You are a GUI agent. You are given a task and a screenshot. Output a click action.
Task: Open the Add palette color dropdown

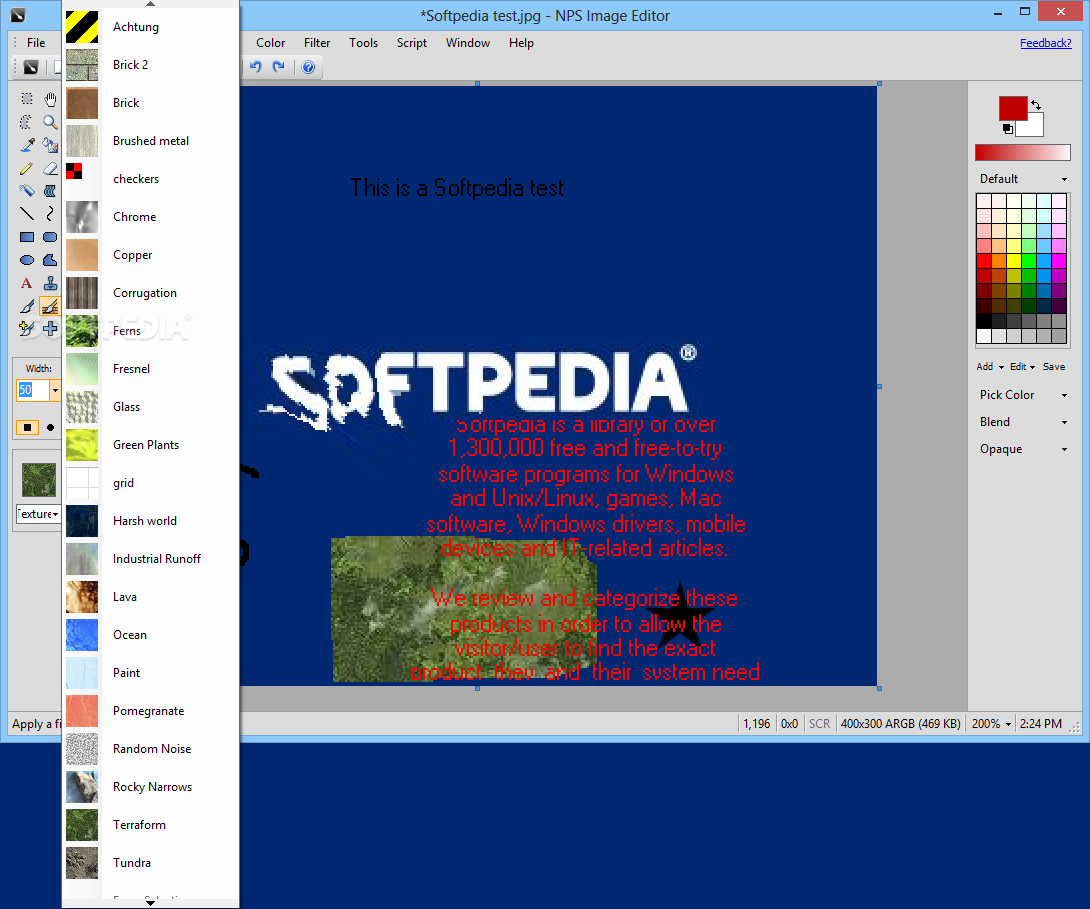click(x=990, y=366)
